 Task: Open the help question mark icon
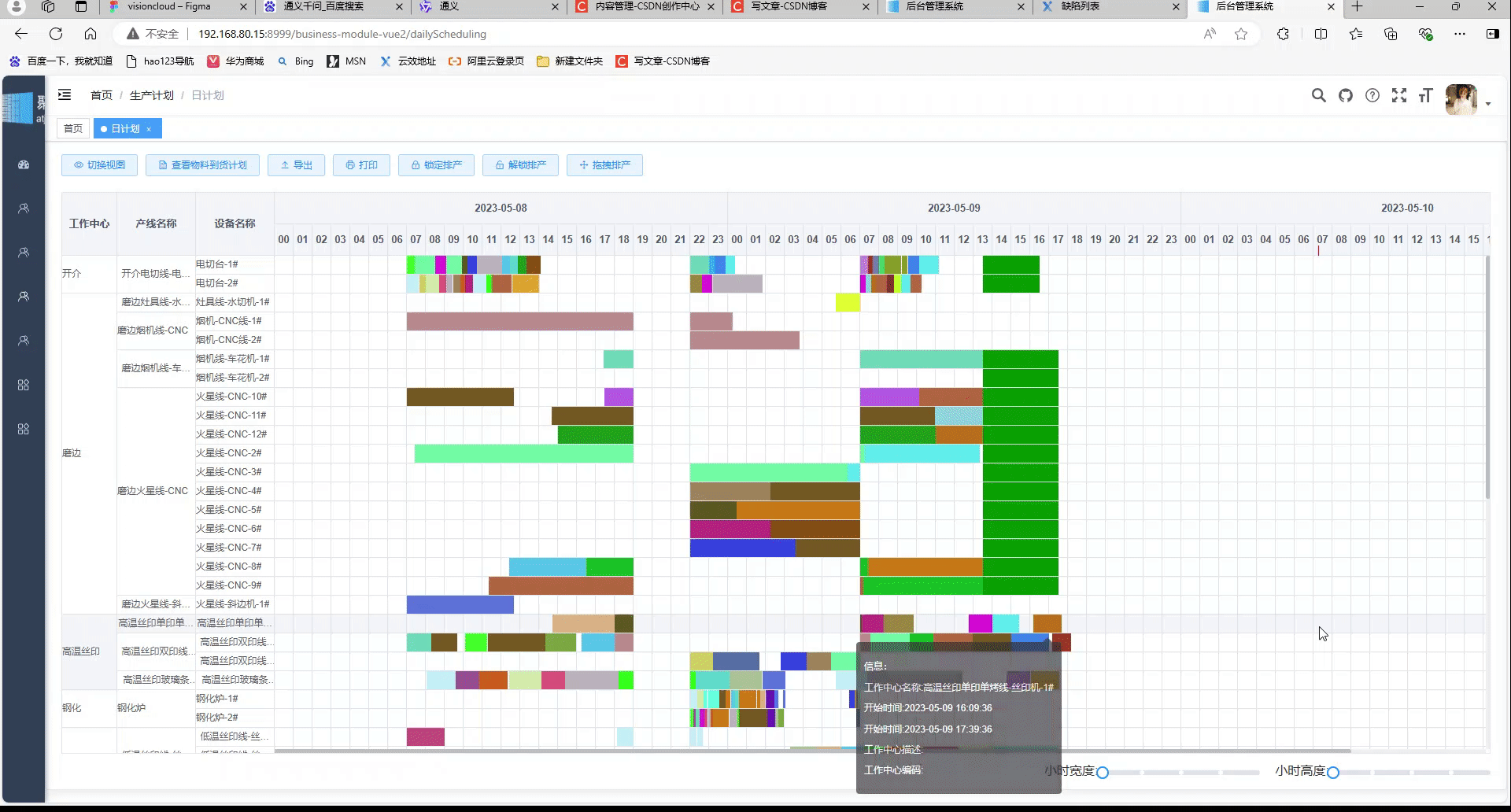click(1372, 95)
